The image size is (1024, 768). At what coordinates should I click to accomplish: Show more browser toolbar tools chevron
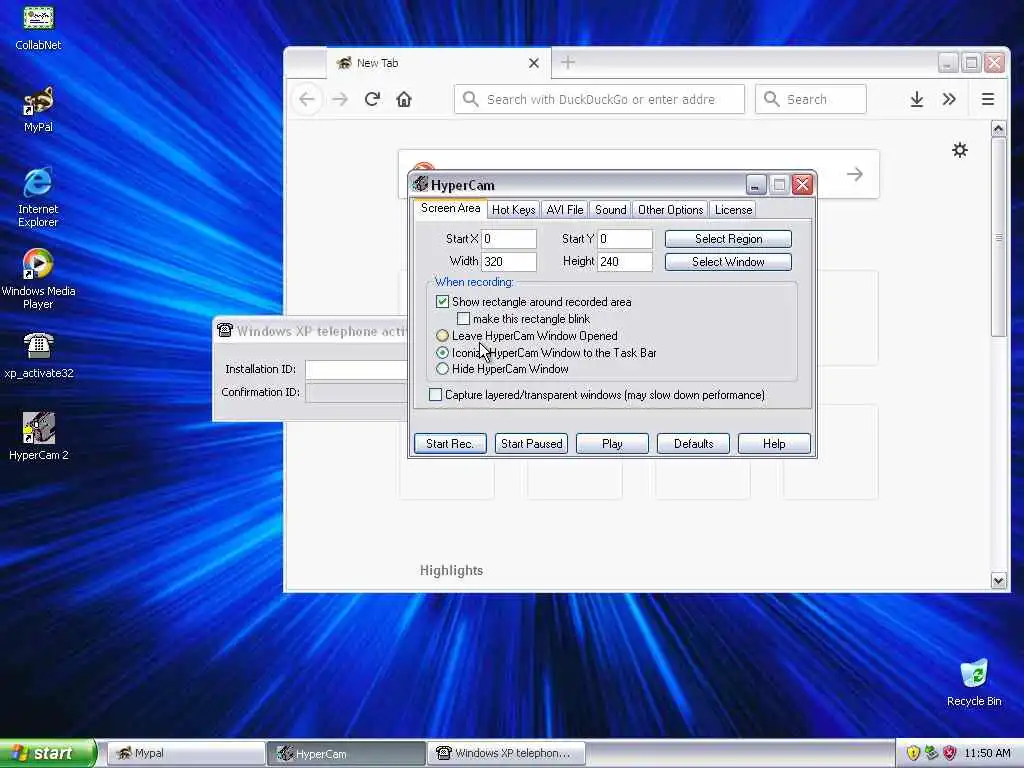[x=949, y=99]
